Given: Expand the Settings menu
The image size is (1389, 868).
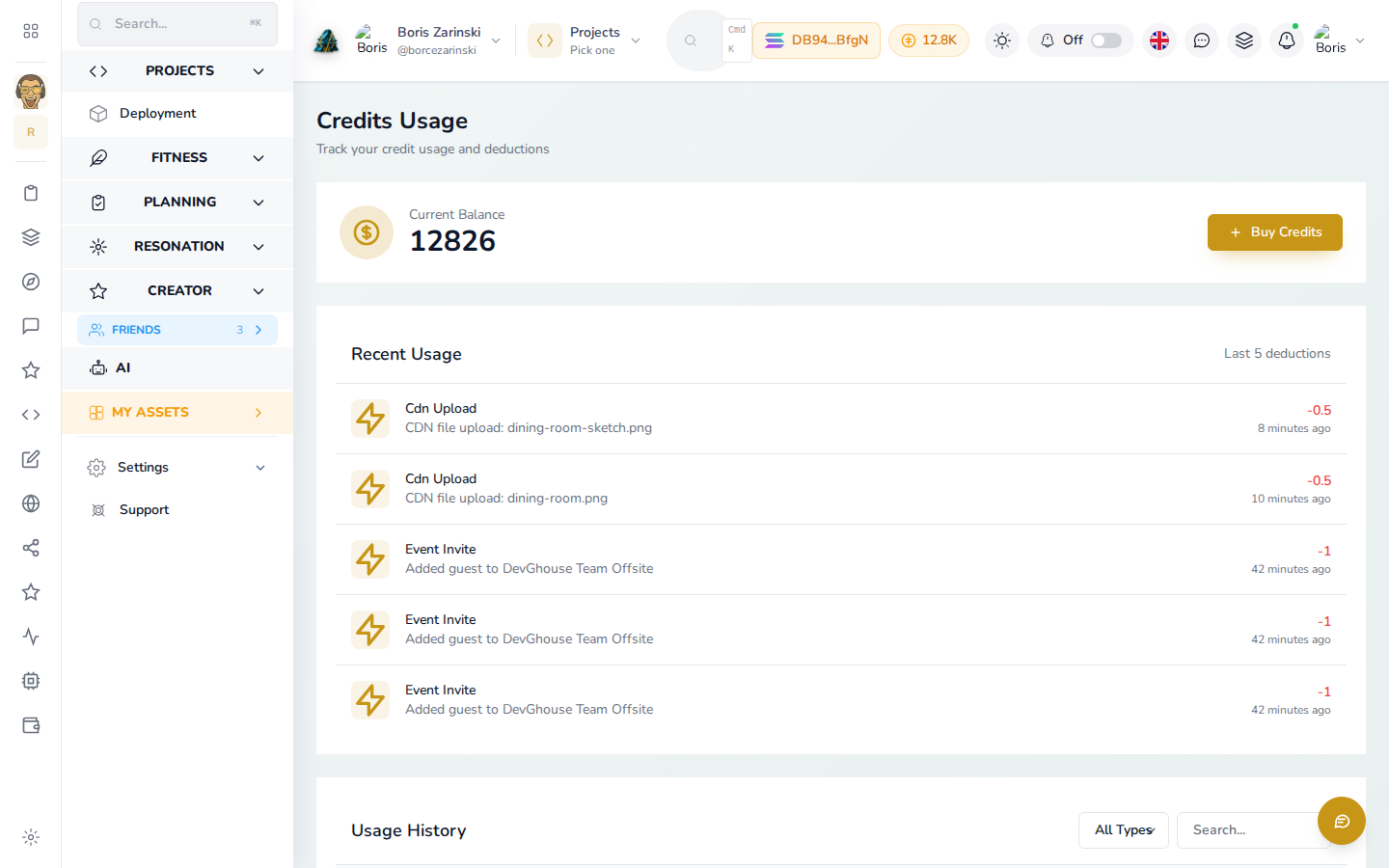Looking at the screenshot, I should tap(177, 468).
